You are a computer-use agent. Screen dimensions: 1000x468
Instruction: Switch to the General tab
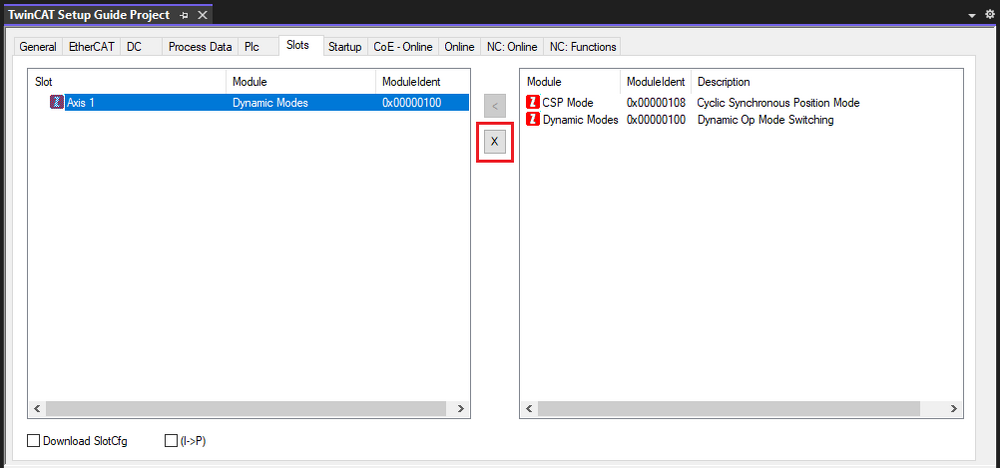[x=38, y=47]
